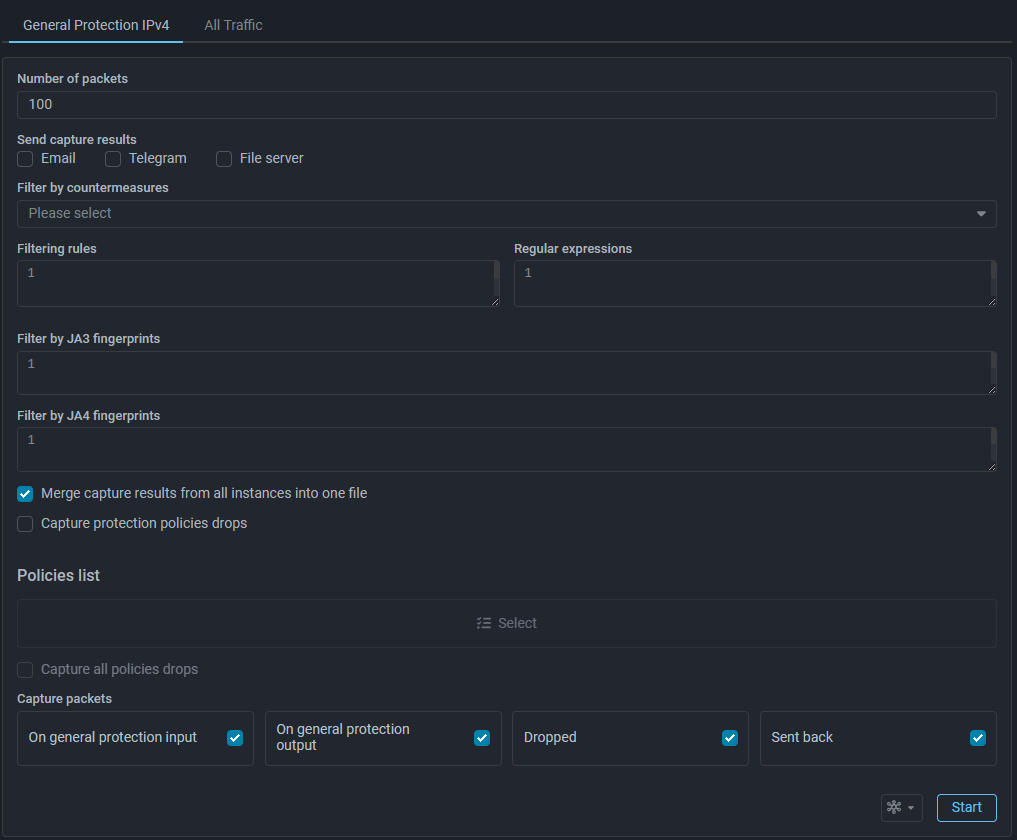Disable capture On general protection input
This screenshot has height=840, width=1017.
[x=235, y=738]
